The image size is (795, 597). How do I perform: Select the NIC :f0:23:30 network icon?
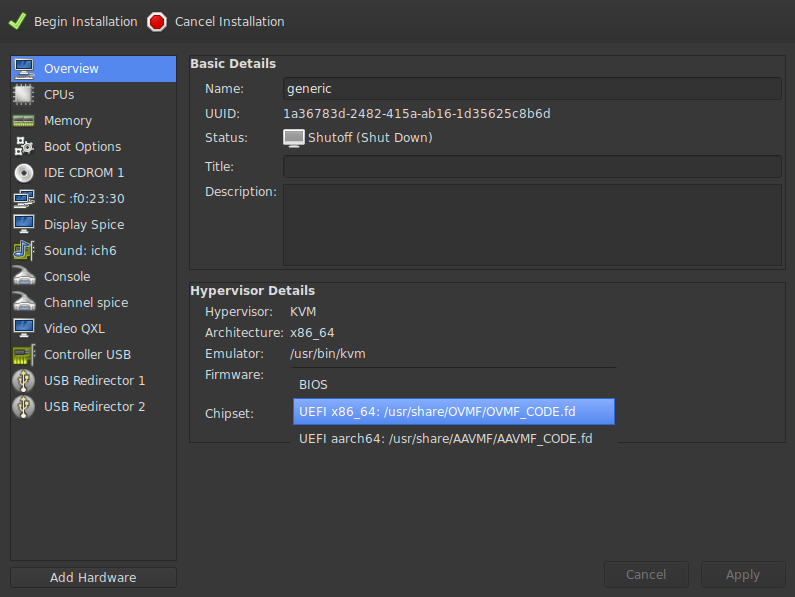[23, 199]
